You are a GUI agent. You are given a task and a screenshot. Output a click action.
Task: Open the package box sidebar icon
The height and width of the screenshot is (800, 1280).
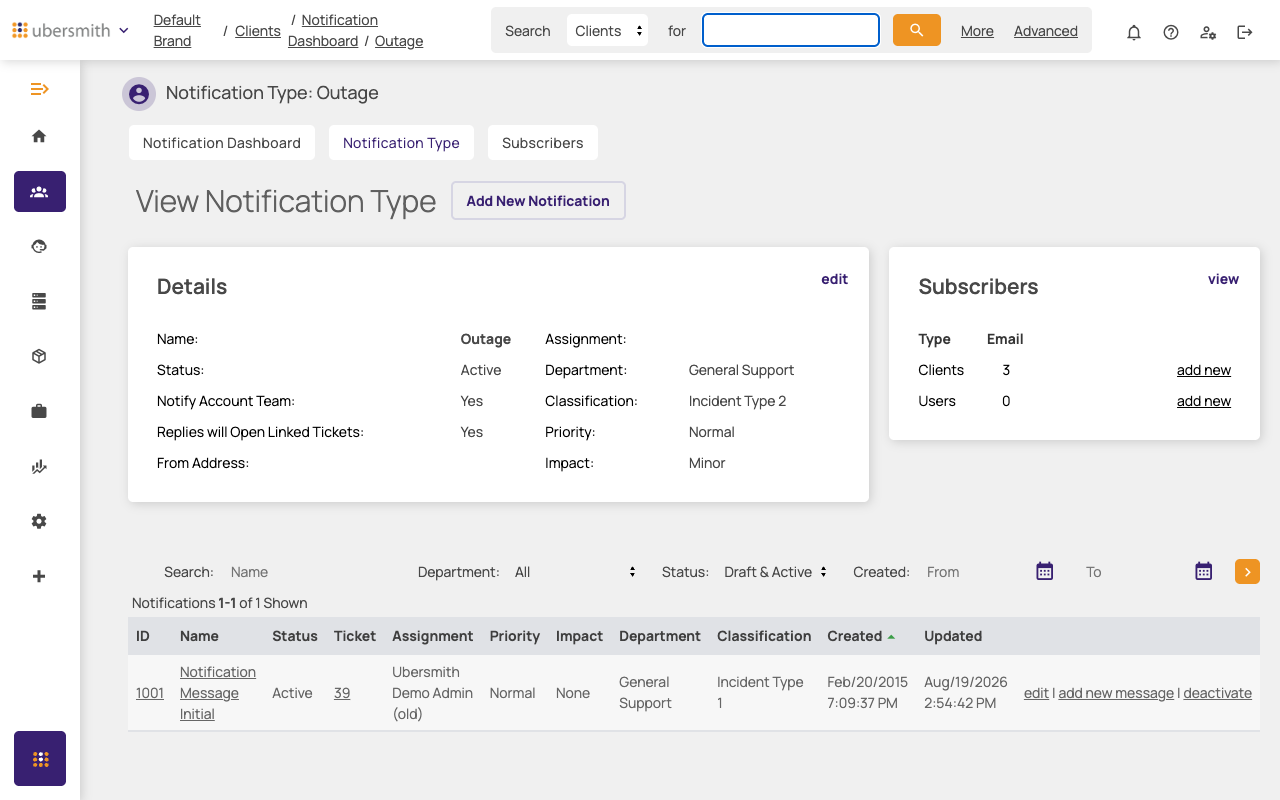[x=39, y=356]
